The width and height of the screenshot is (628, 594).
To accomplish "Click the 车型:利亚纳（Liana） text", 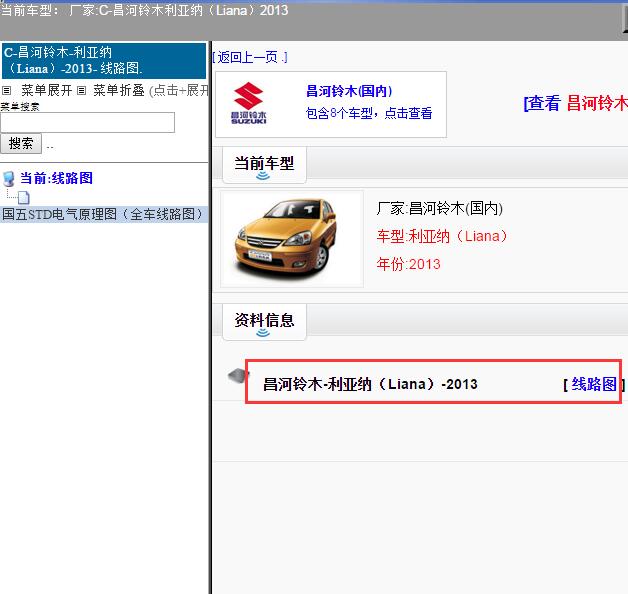I will [442, 236].
